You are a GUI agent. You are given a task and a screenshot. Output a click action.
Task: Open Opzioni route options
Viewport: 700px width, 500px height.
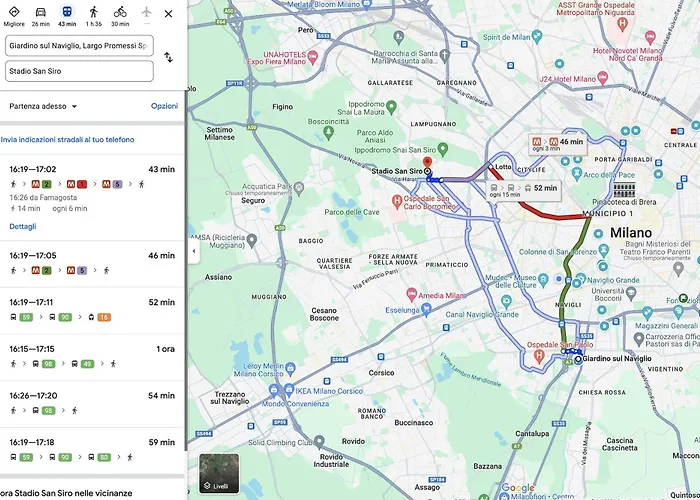coord(164,105)
